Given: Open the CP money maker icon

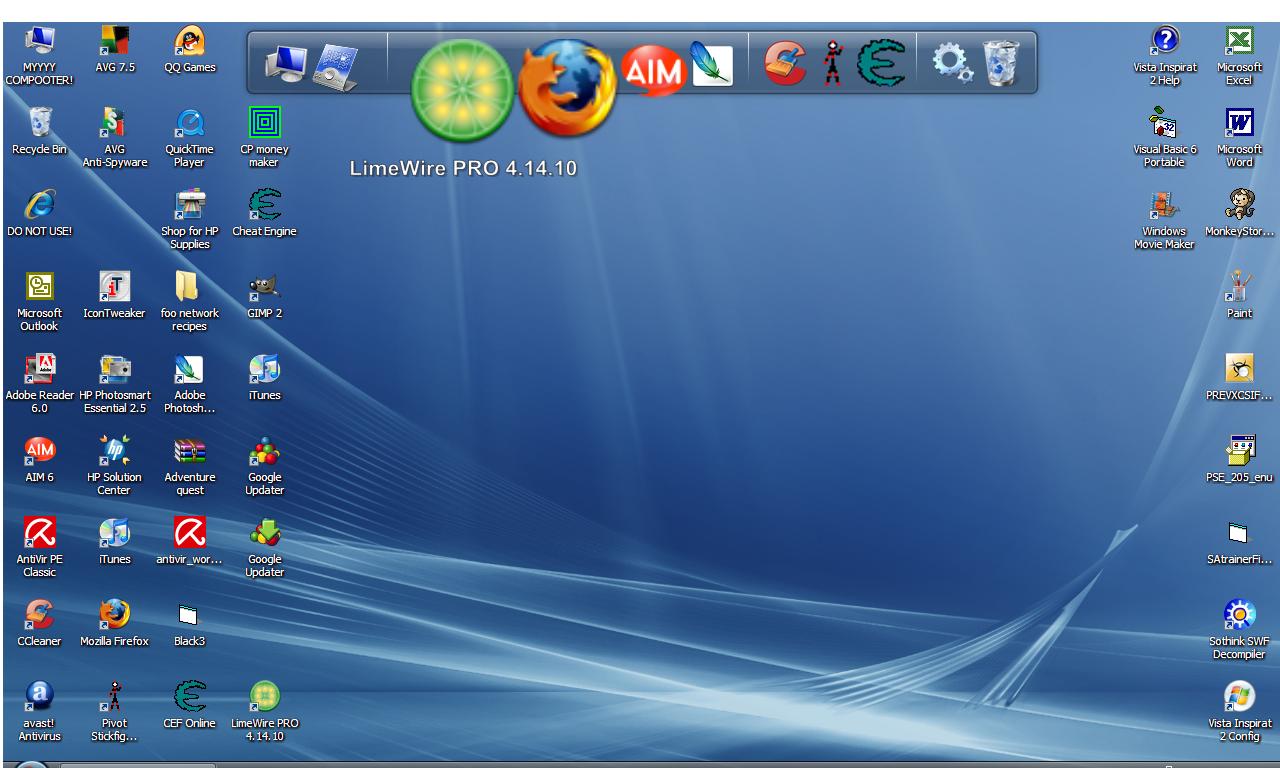Looking at the screenshot, I should click(264, 139).
